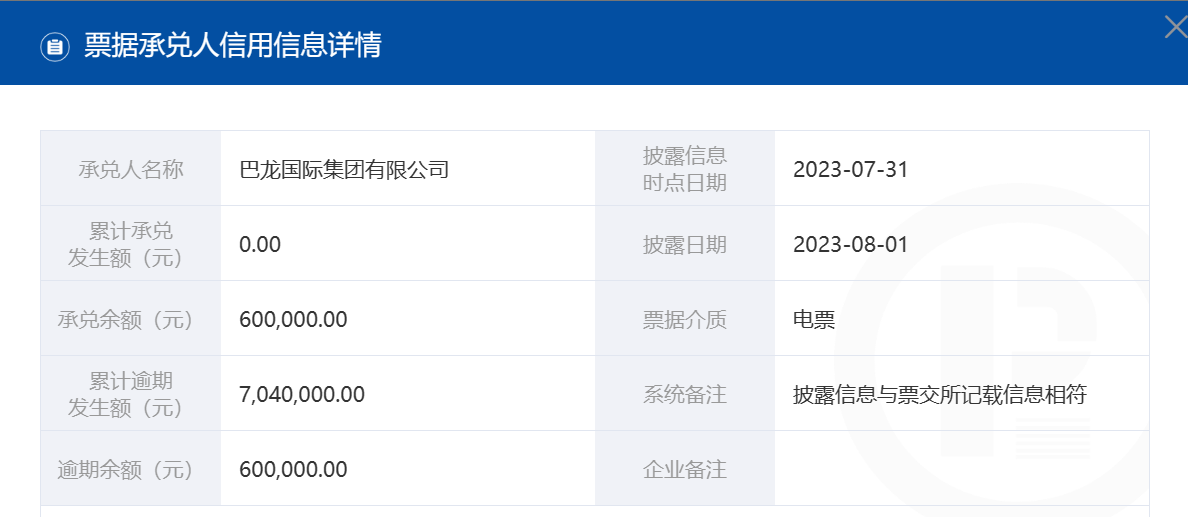Select the 披露日期 label cell
This screenshot has height=523, width=1188.
(x=685, y=244)
